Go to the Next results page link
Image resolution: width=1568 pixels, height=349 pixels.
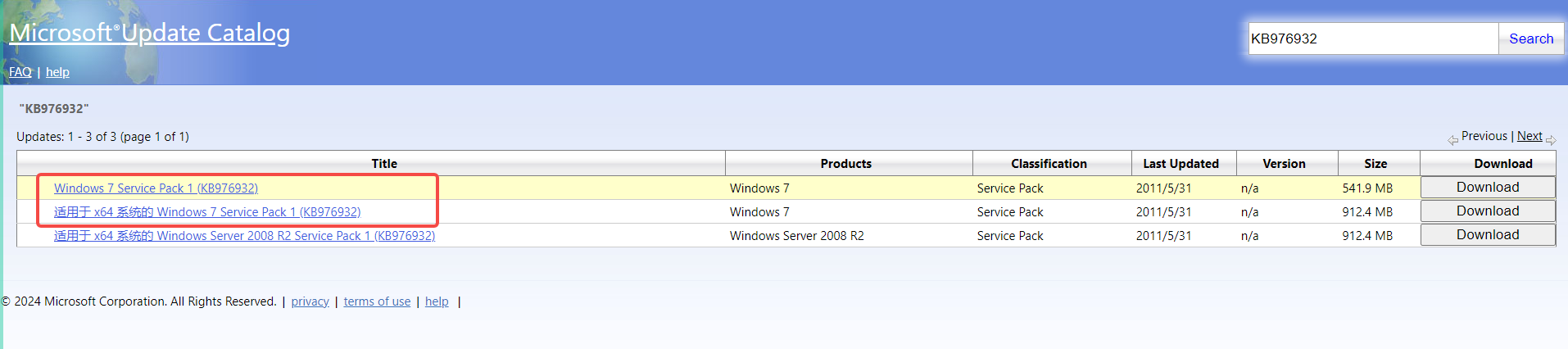pyautogui.click(x=1529, y=136)
